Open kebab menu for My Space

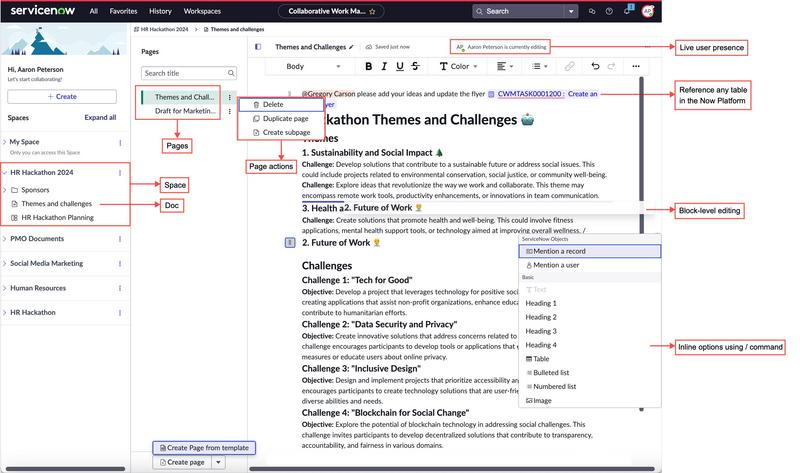coord(120,143)
